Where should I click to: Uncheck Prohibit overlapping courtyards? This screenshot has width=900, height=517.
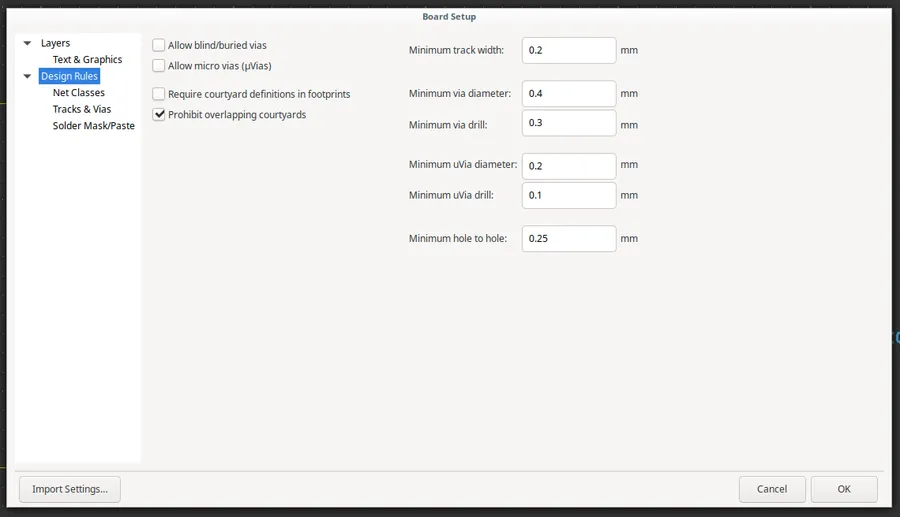pos(158,115)
